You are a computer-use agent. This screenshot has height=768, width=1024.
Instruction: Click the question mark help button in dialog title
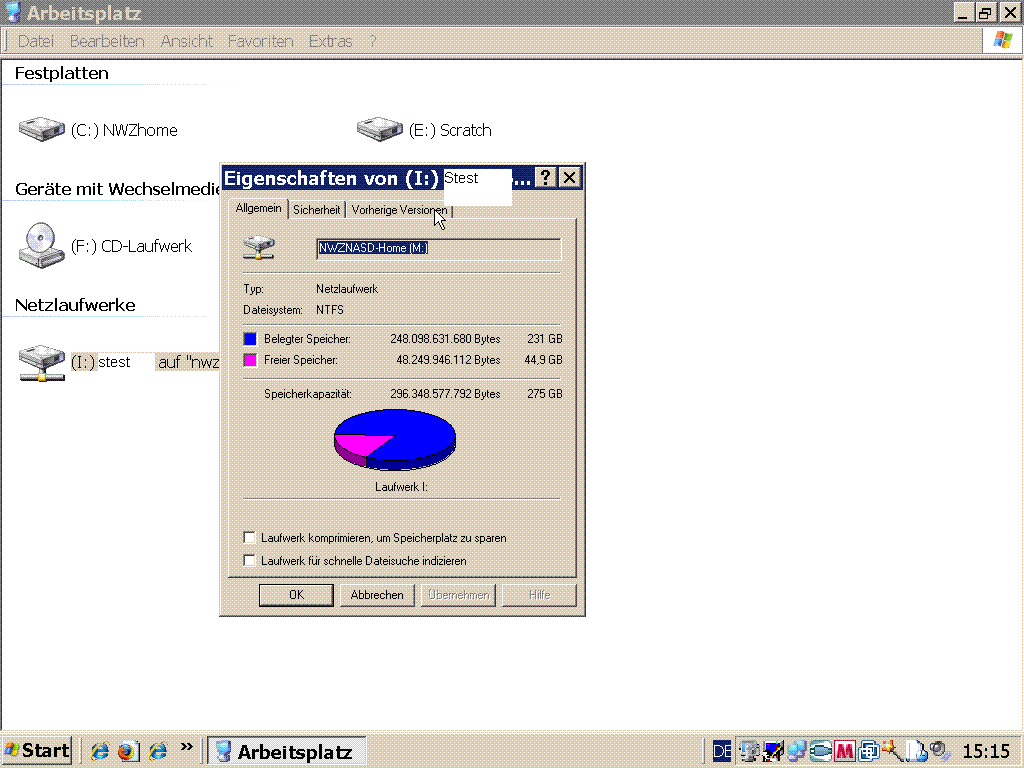(545, 178)
